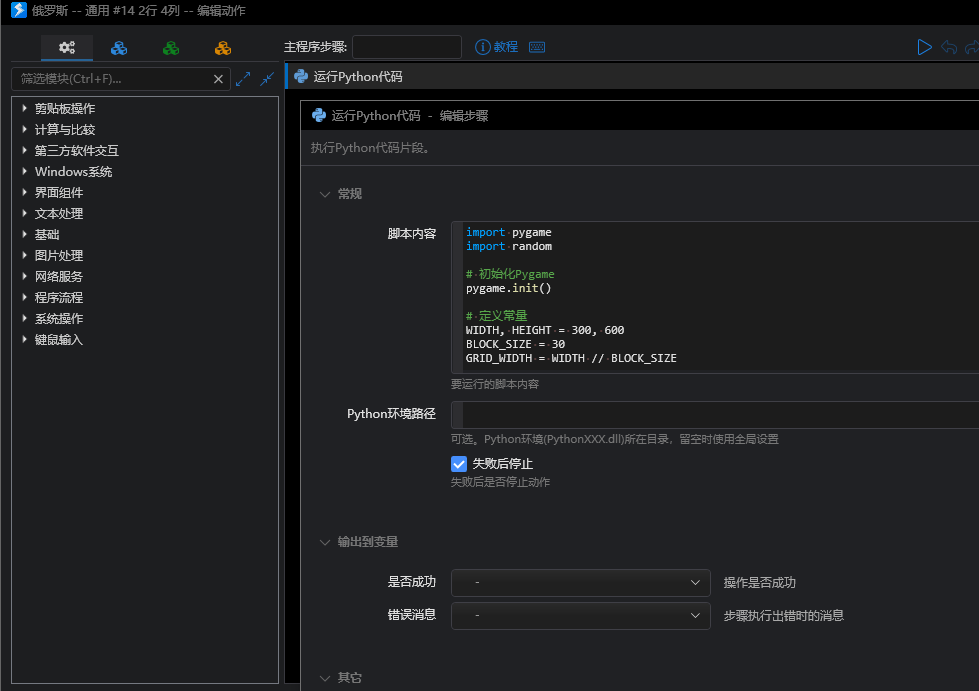This screenshot has width=979, height=691.
Task: Click the Python icon in dialog title
Action: (319, 115)
